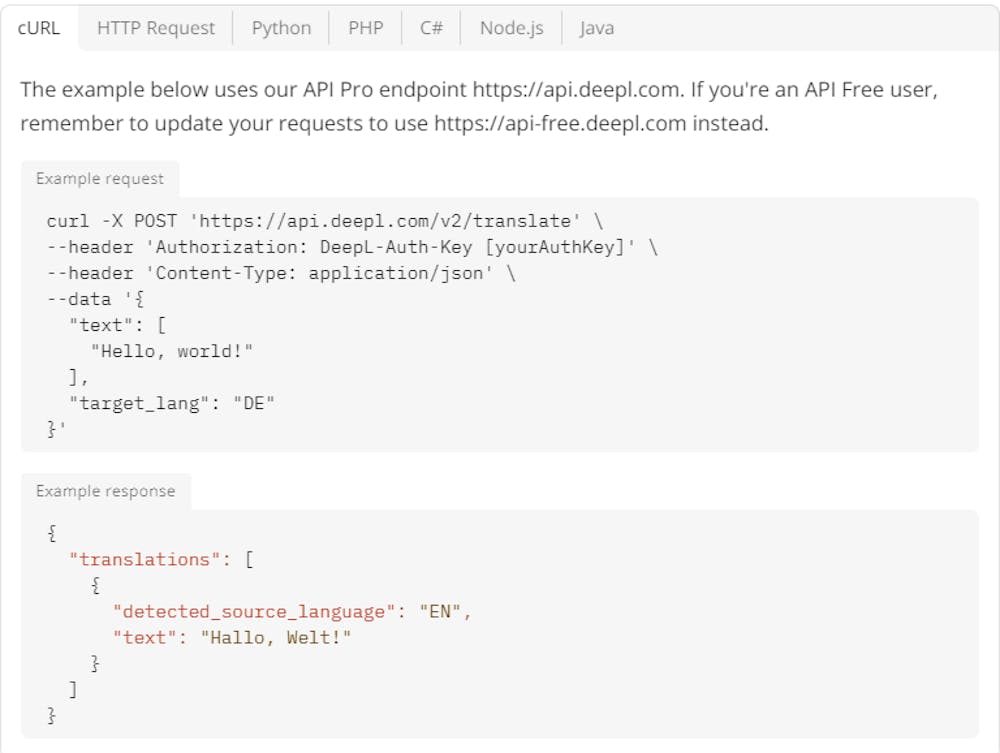
Task: Click the Example request label
Action: 100,179
